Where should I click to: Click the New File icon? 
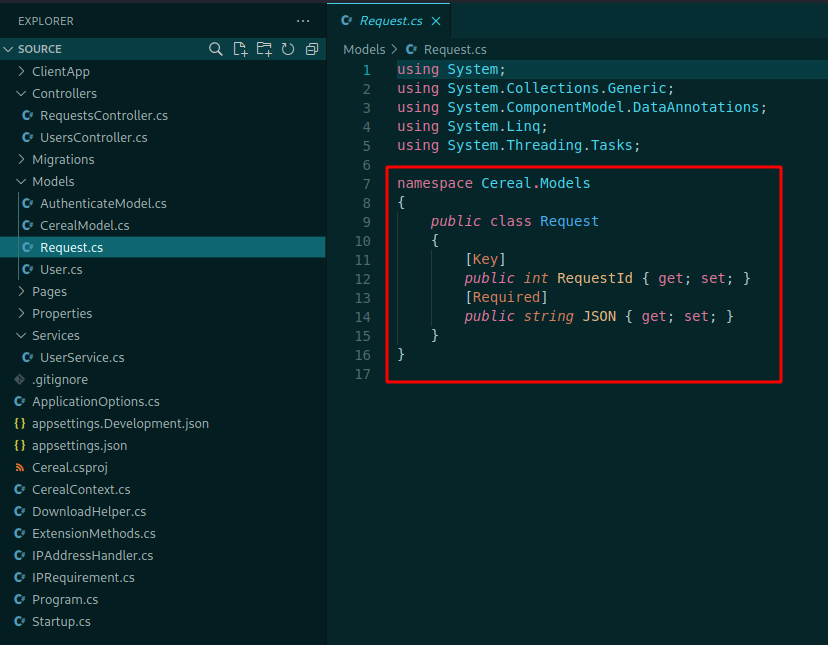coord(240,49)
